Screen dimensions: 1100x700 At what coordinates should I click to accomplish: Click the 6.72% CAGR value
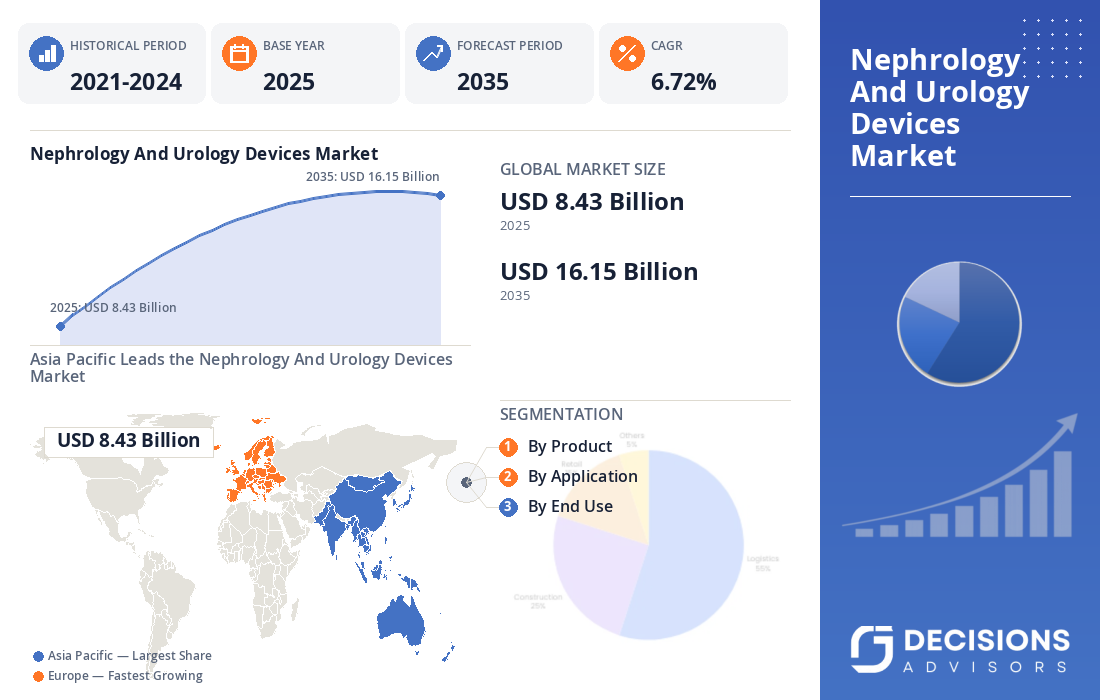click(683, 82)
